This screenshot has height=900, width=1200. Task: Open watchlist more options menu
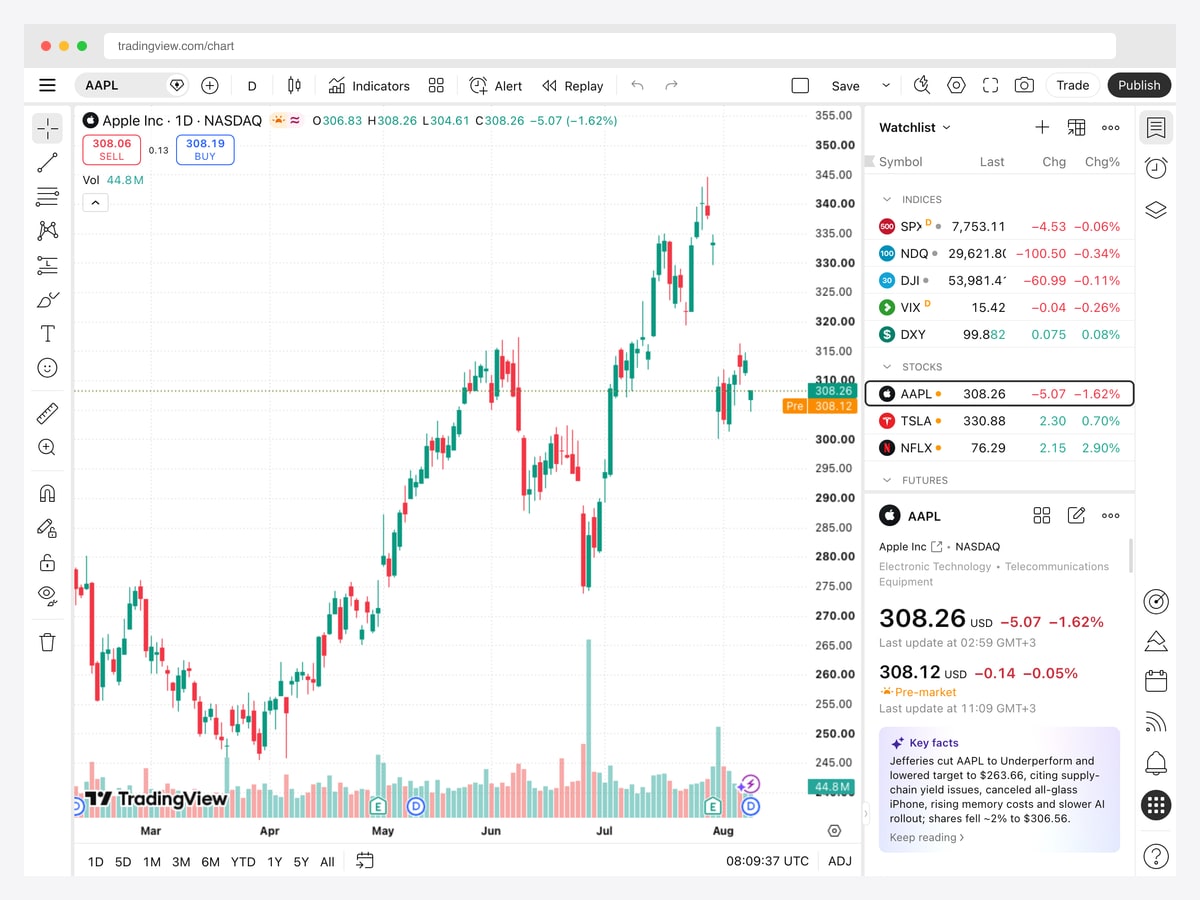(1110, 127)
